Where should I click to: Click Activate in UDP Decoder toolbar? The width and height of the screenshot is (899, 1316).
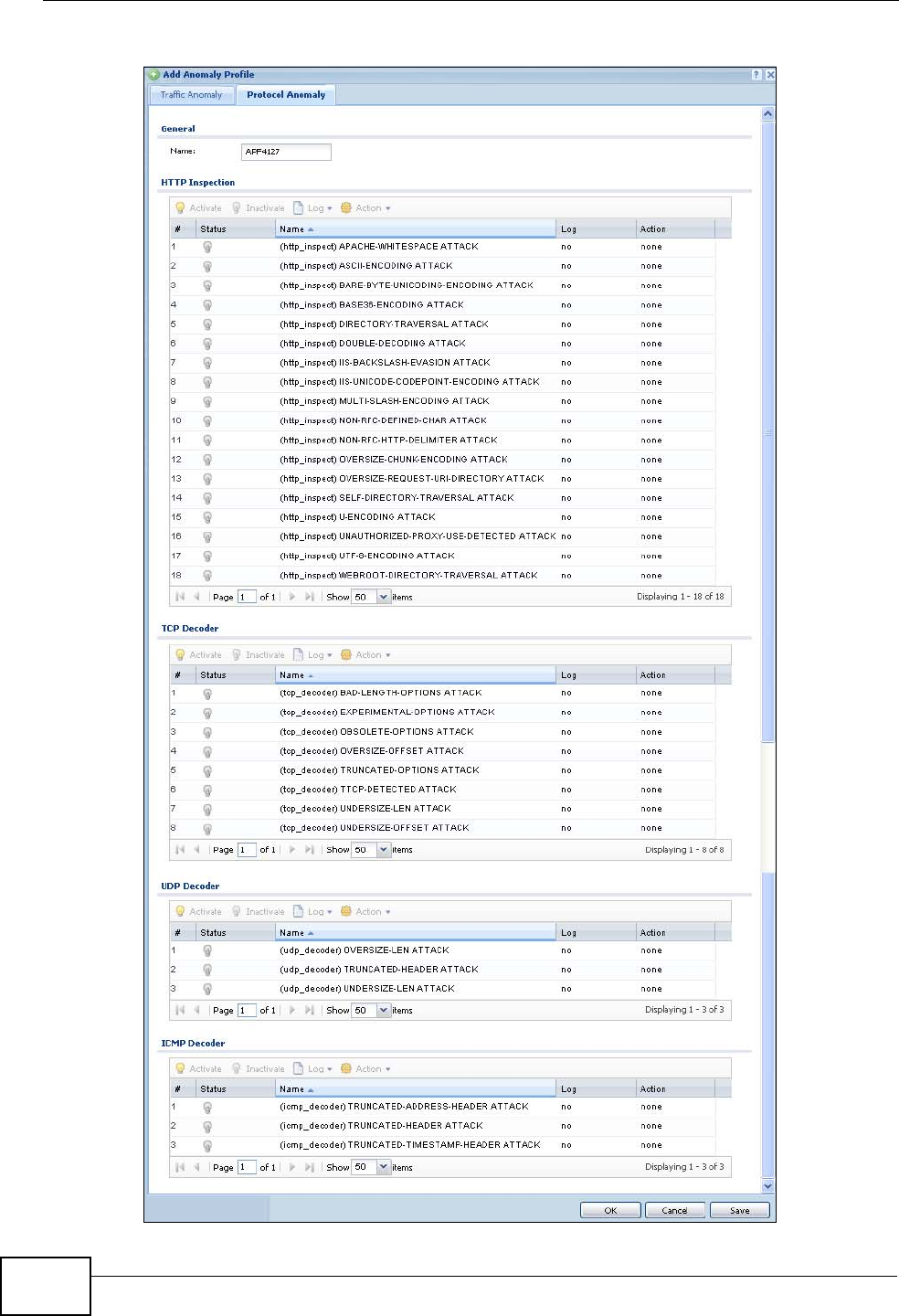point(198,912)
